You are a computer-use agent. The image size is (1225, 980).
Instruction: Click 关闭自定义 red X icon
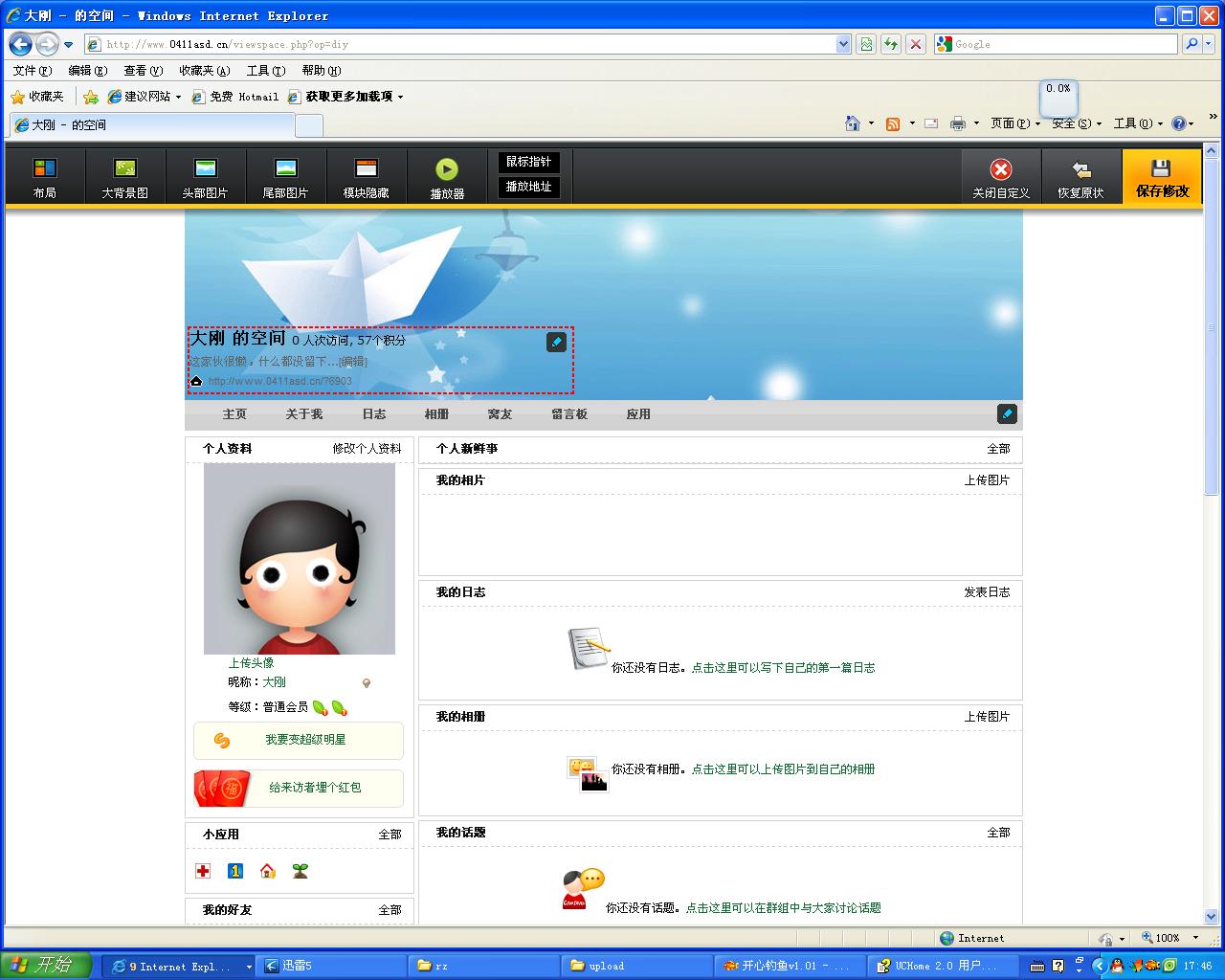pyautogui.click(x=1001, y=169)
